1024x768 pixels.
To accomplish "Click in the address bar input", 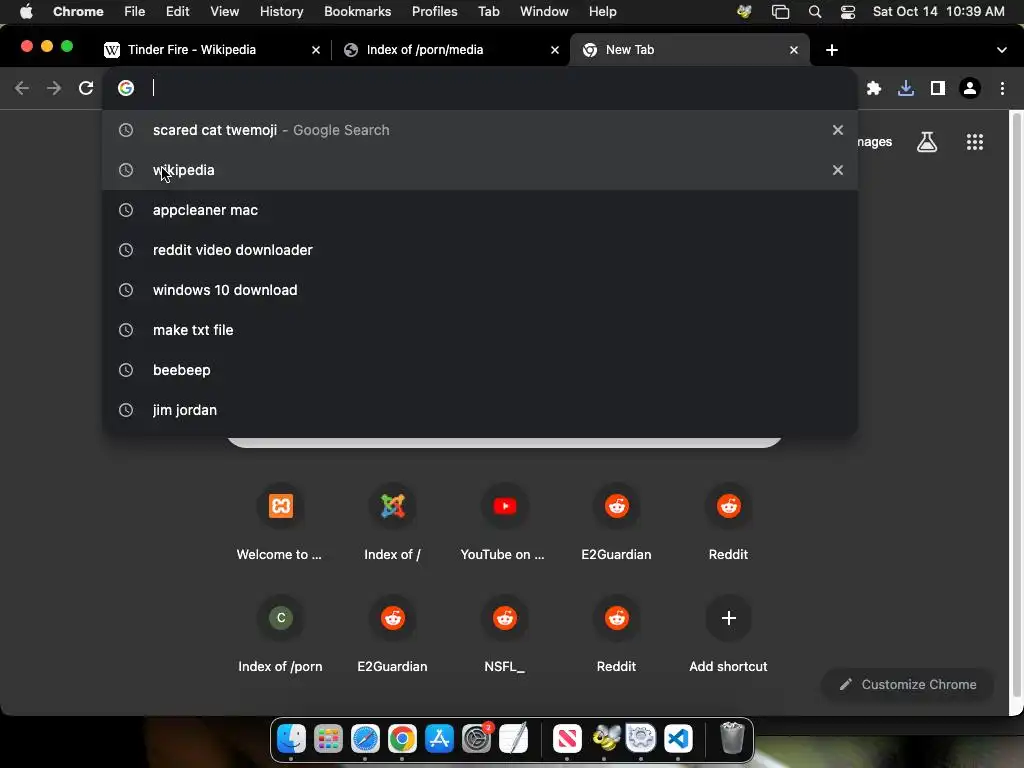I will tap(479, 88).
